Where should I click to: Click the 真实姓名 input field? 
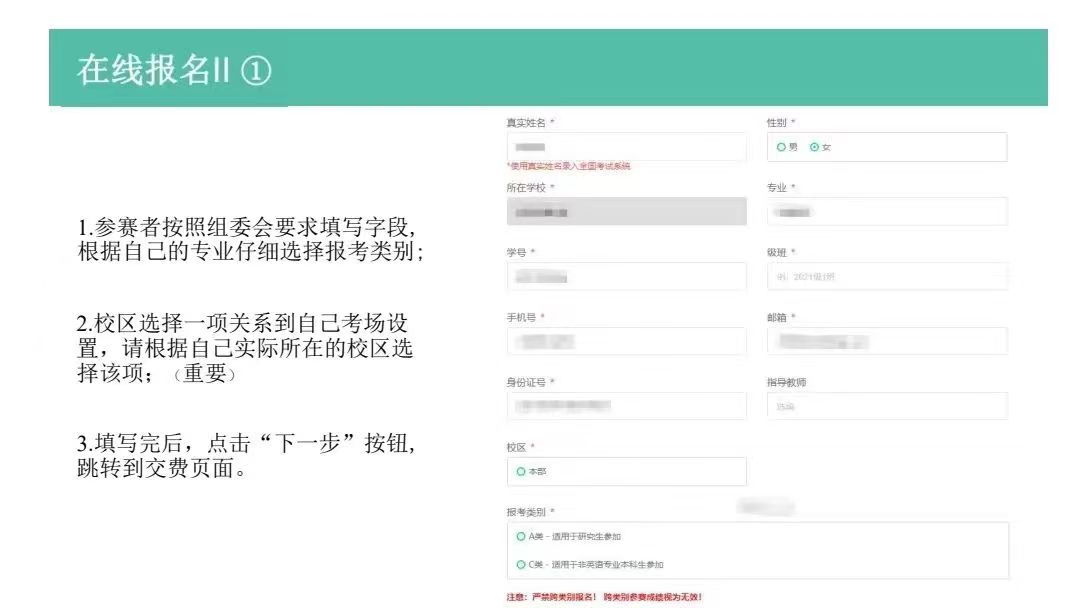(626, 147)
